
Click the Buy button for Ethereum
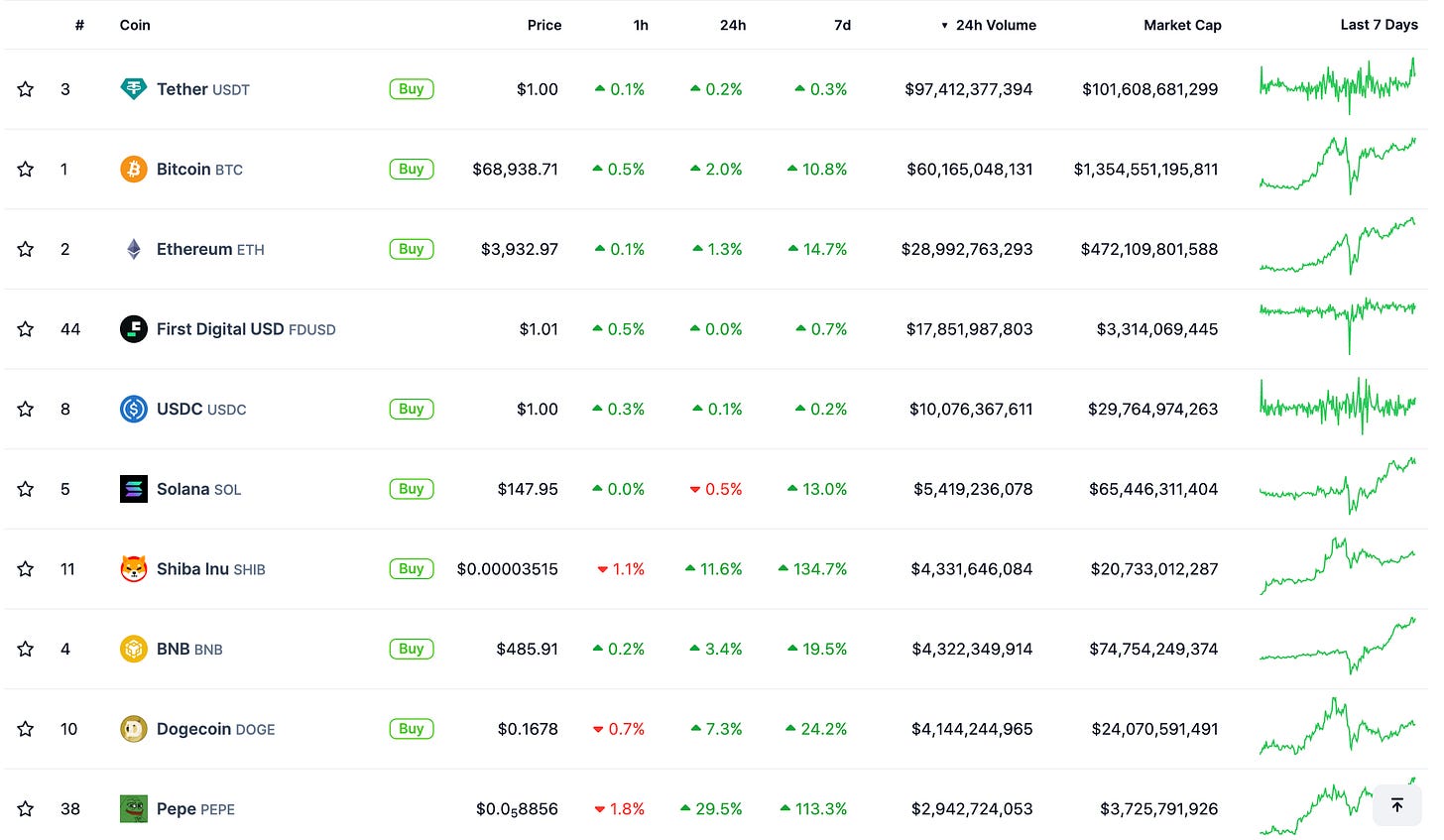click(412, 249)
